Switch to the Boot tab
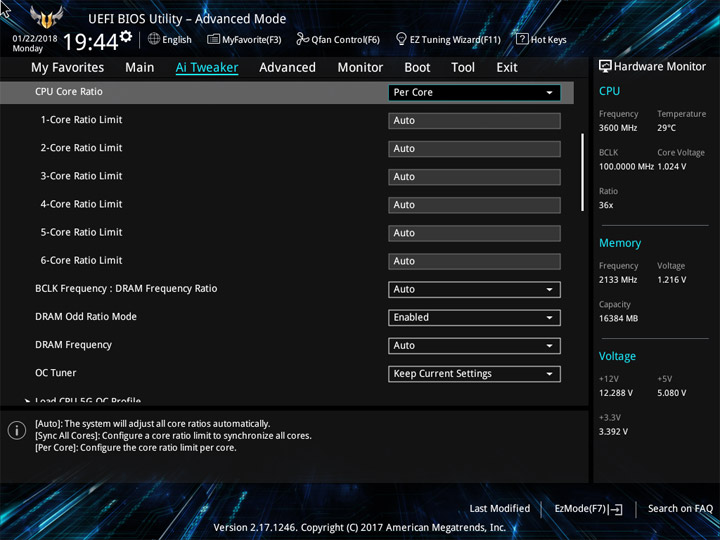Image resolution: width=720 pixels, height=540 pixels. (x=417, y=68)
